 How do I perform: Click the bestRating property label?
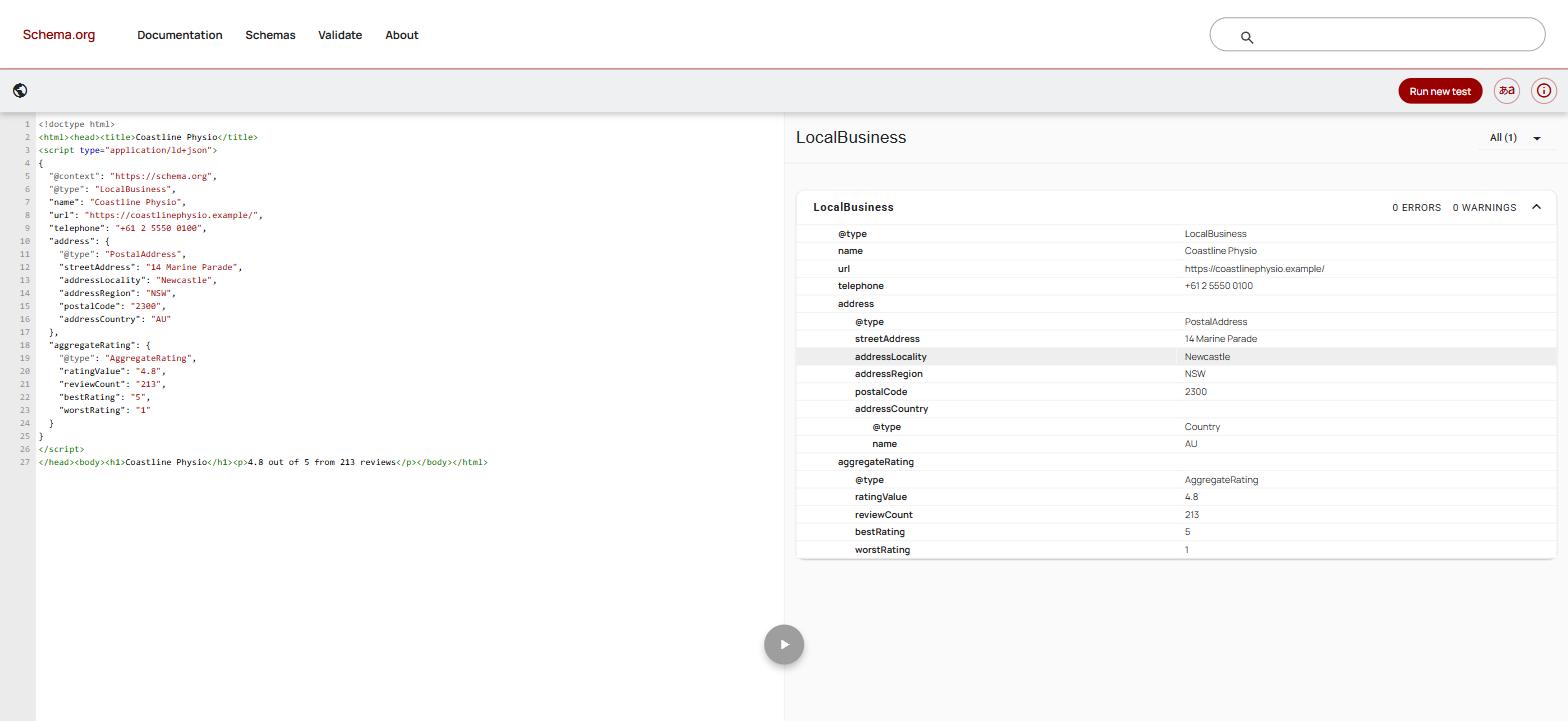879,532
